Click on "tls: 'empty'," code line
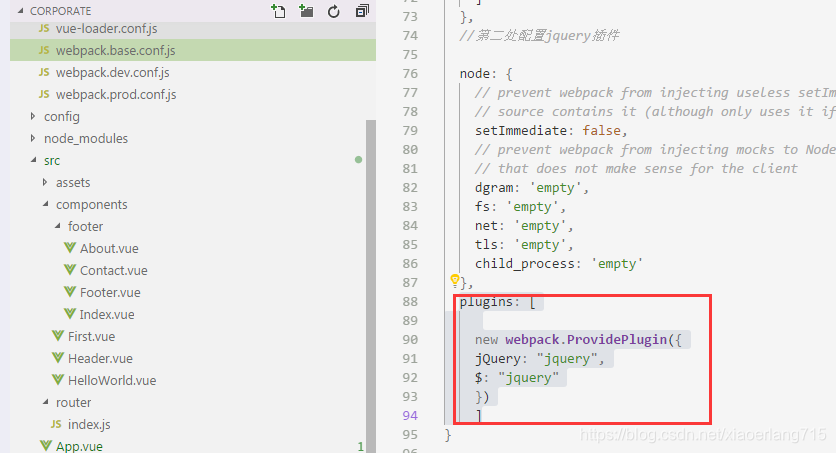The height and width of the screenshot is (453, 836). pos(524,245)
